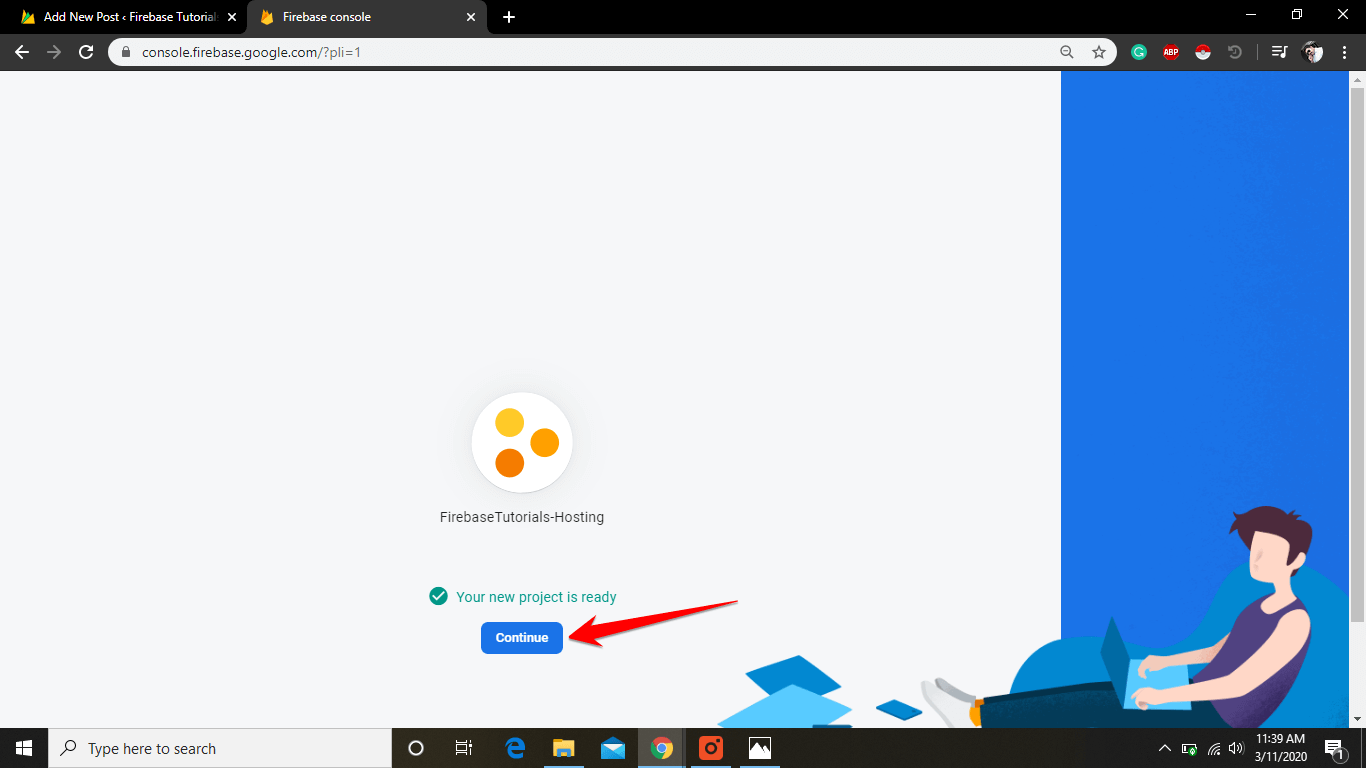Open a new browser tab

(509, 17)
